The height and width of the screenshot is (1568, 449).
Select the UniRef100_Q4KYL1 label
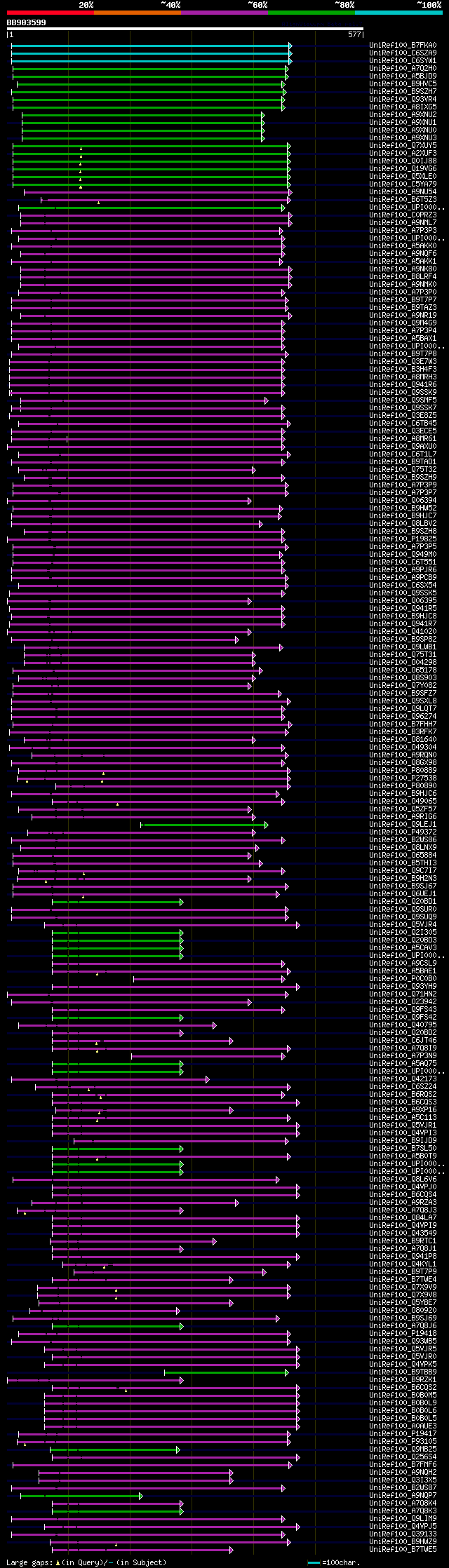pos(403,1264)
